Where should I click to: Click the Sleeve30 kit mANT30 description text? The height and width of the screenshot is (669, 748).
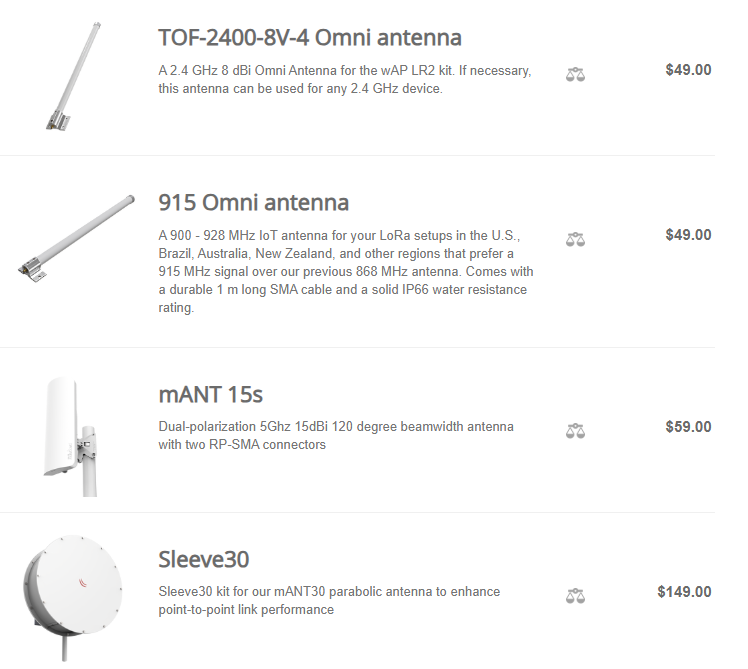pos(329,600)
